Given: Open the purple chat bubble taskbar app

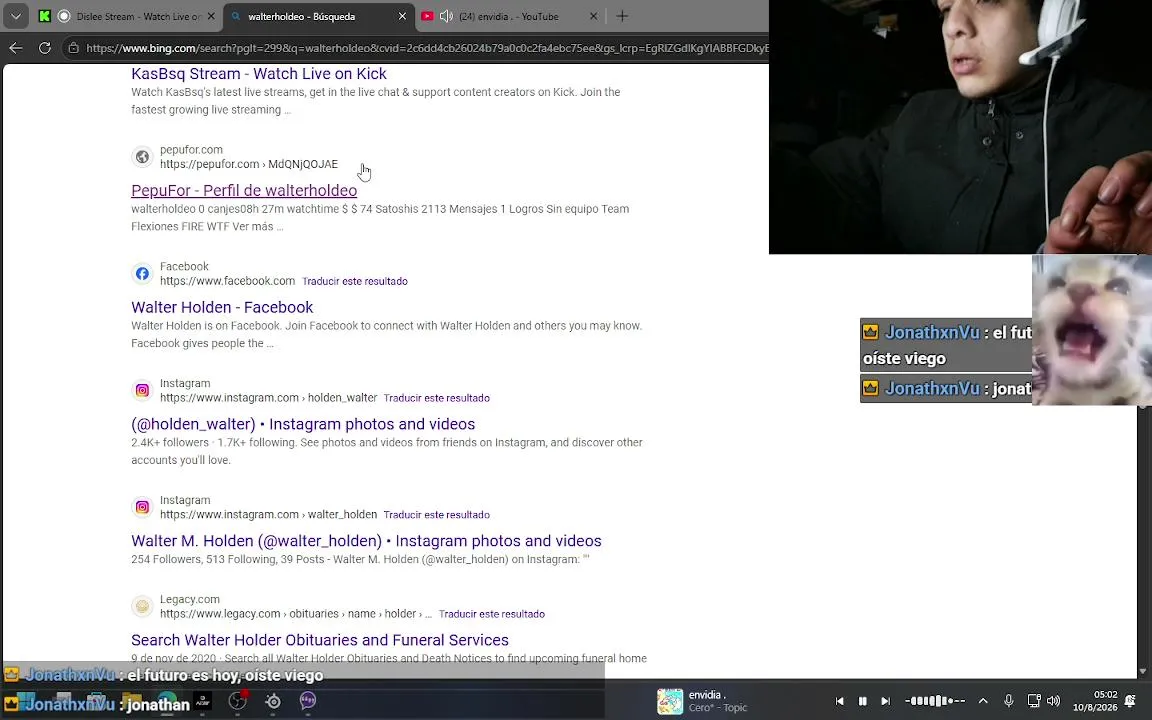Looking at the screenshot, I should [x=308, y=702].
